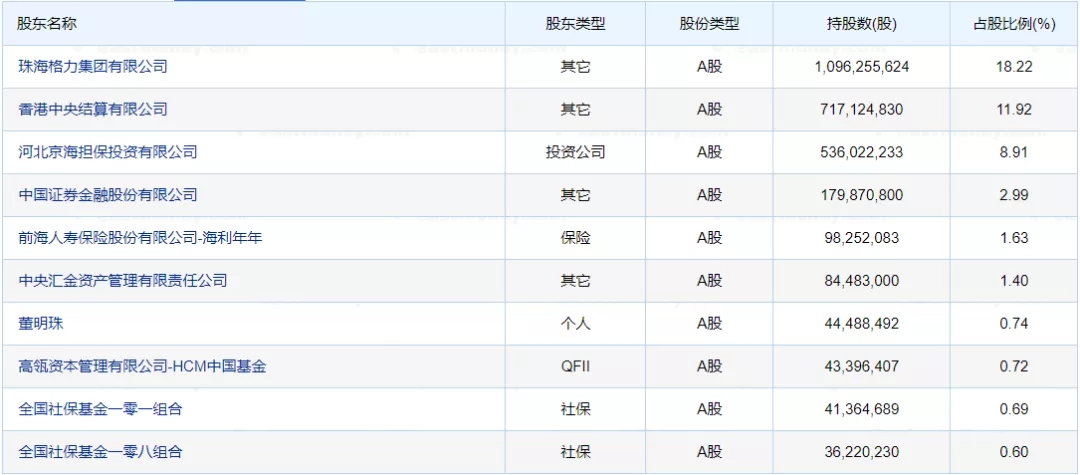Open the 中国证券金融股份有限公司 shareholder link

click(x=108, y=195)
